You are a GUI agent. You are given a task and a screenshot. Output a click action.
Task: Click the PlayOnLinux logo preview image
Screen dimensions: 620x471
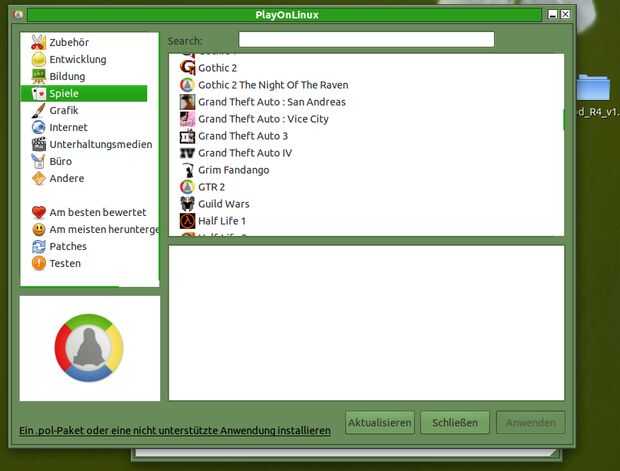[89, 348]
